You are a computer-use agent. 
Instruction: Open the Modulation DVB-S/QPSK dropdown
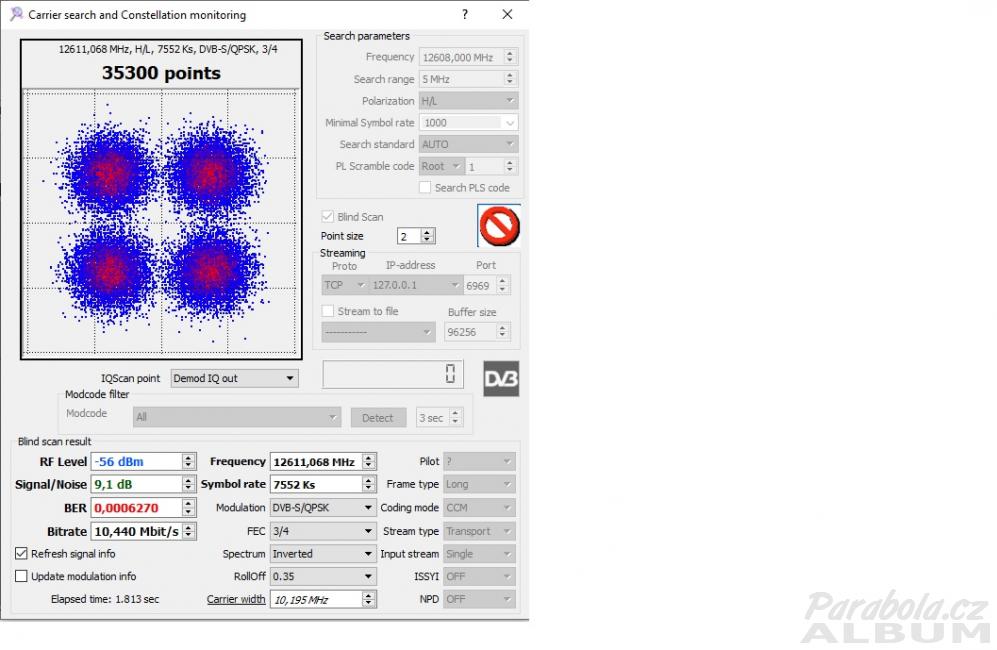pyautogui.click(x=323, y=508)
